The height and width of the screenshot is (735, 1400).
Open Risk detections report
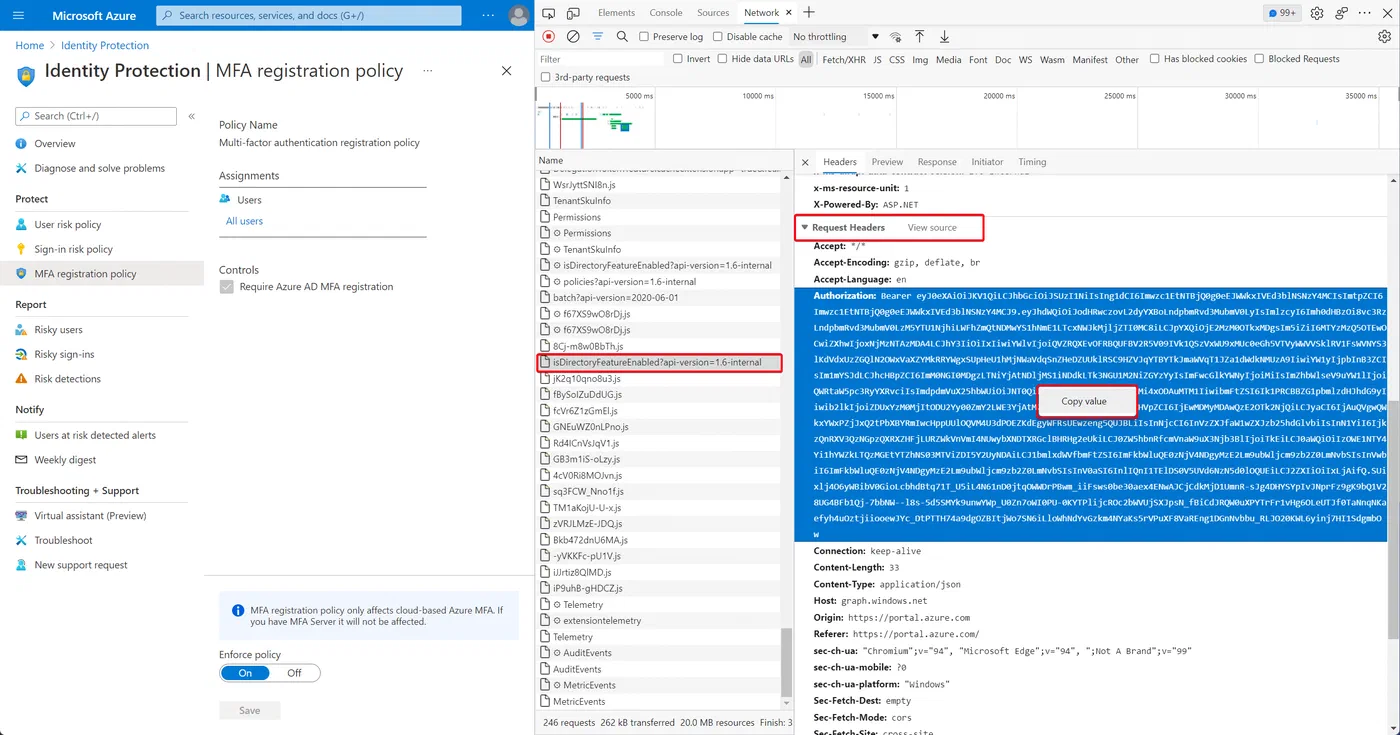67,379
